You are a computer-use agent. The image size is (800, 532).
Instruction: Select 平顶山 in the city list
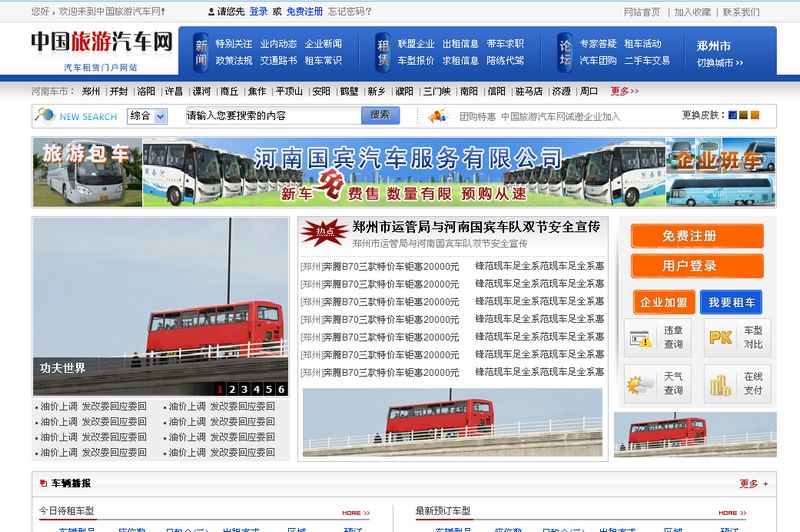tap(289, 91)
